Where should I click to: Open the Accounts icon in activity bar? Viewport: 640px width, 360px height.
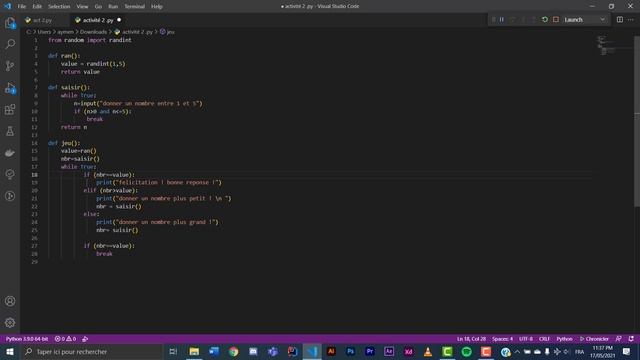10,301
